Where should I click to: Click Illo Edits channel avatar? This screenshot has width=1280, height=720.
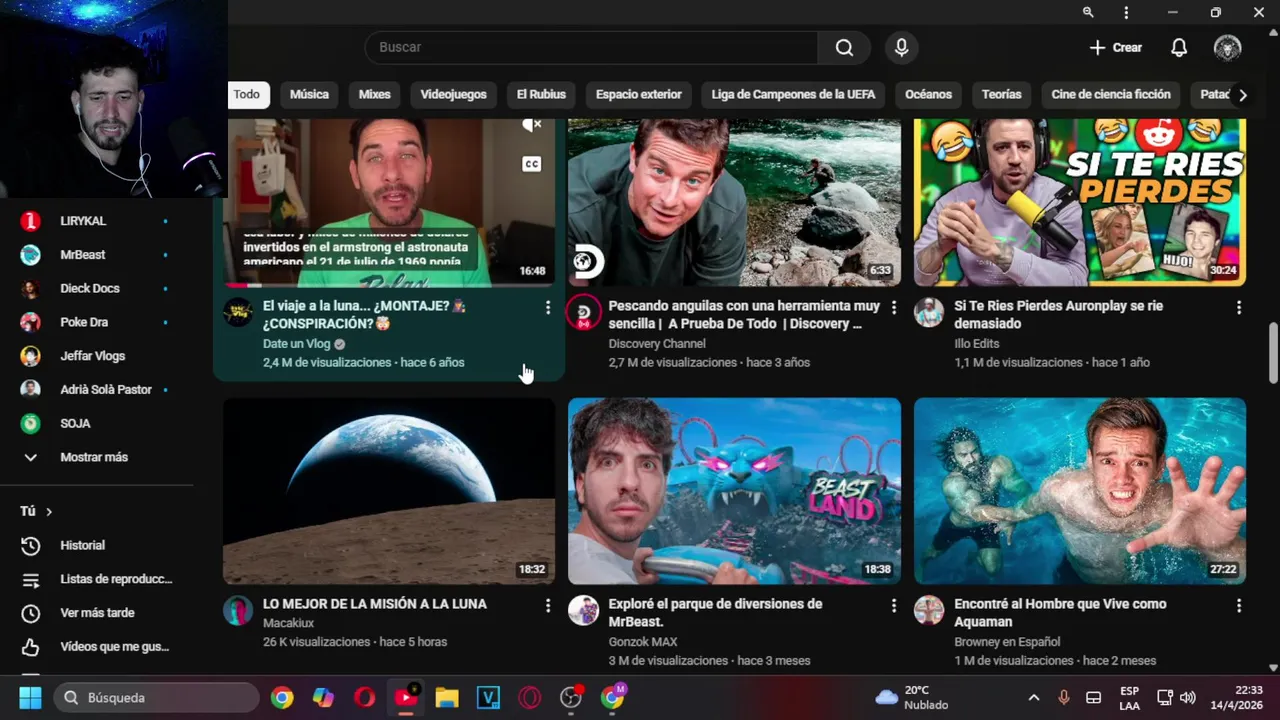pyautogui.click(x=929, y=312)
